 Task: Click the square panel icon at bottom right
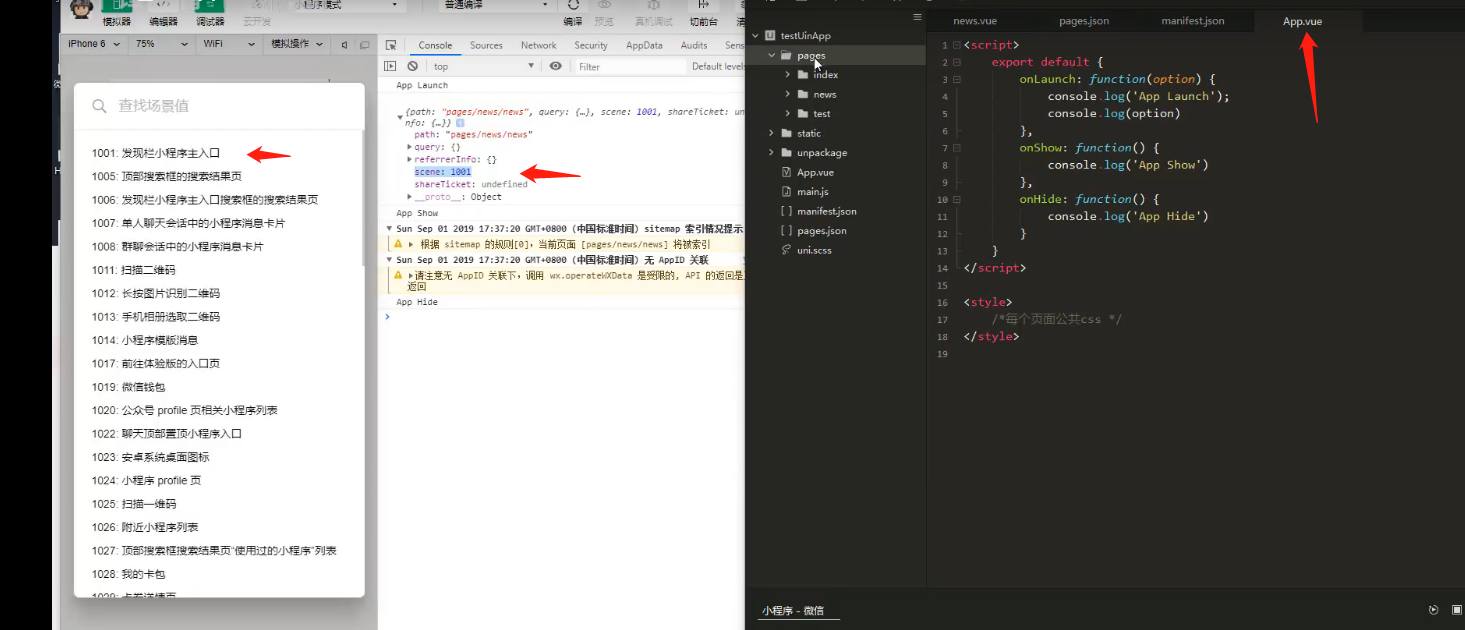pos(1457,610)
